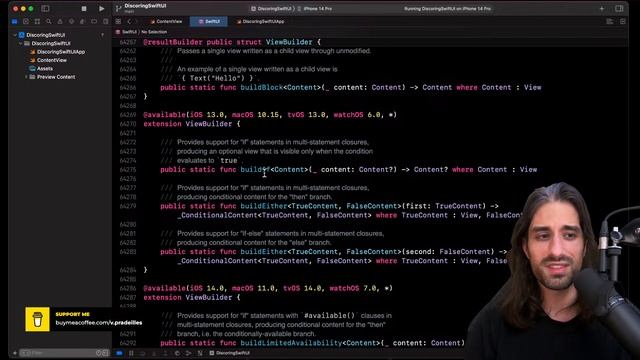Open the Breakpoint navigator

point(94,21)
